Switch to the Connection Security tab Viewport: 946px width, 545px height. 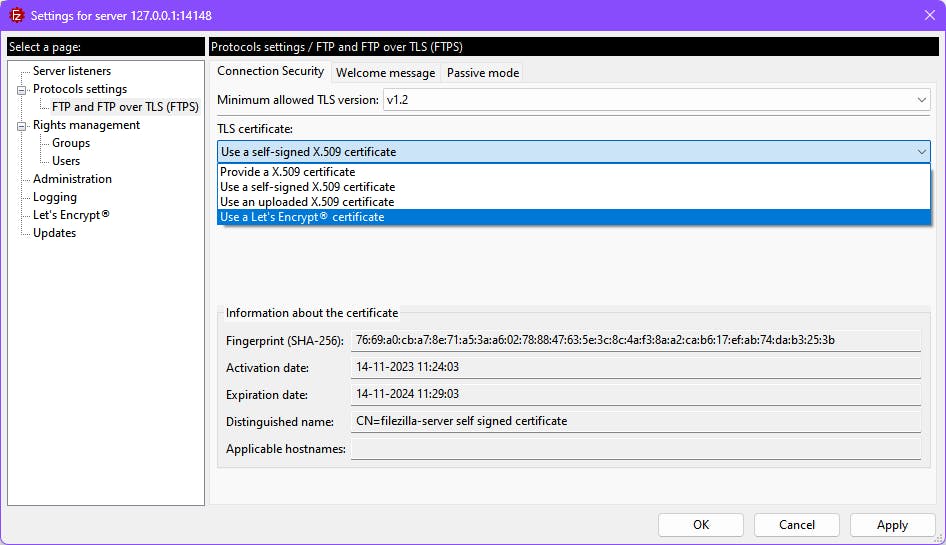click(x=270, y=71)
